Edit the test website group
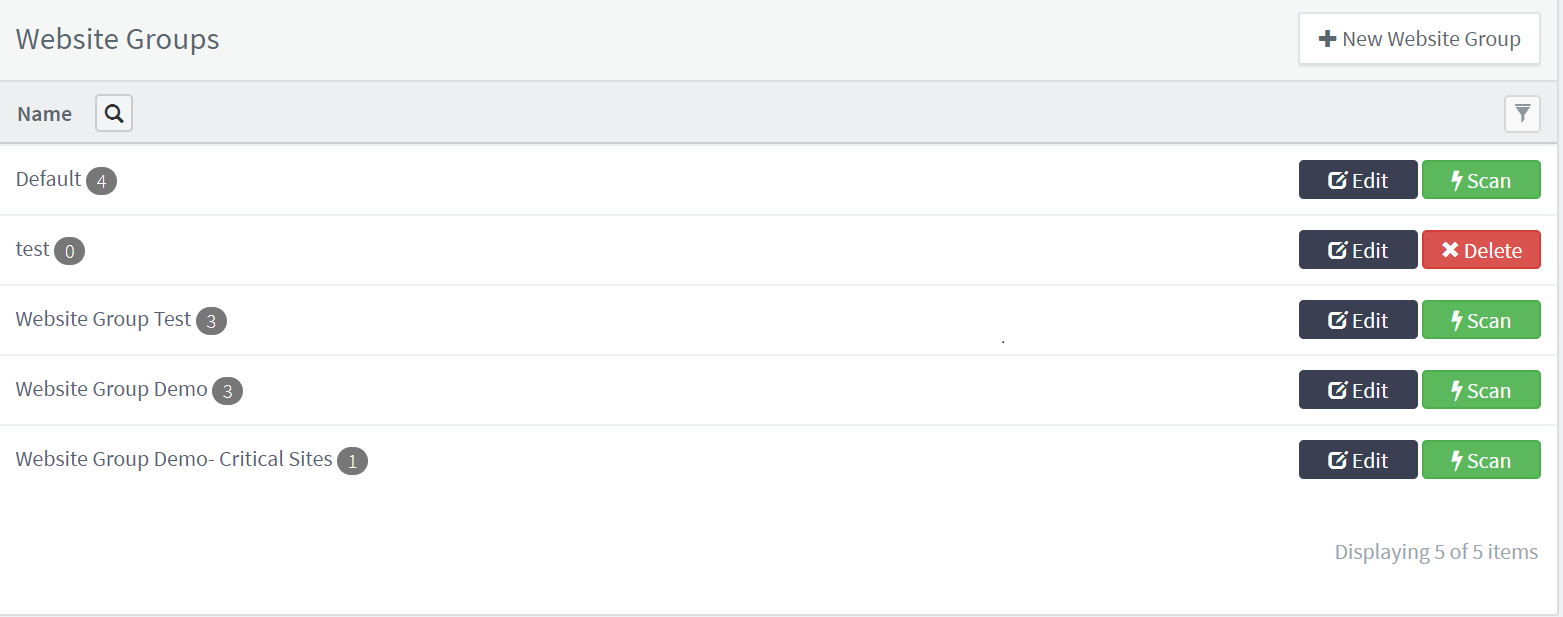The width and height of the screenshot is (1563, 617). click(1358, 250)
